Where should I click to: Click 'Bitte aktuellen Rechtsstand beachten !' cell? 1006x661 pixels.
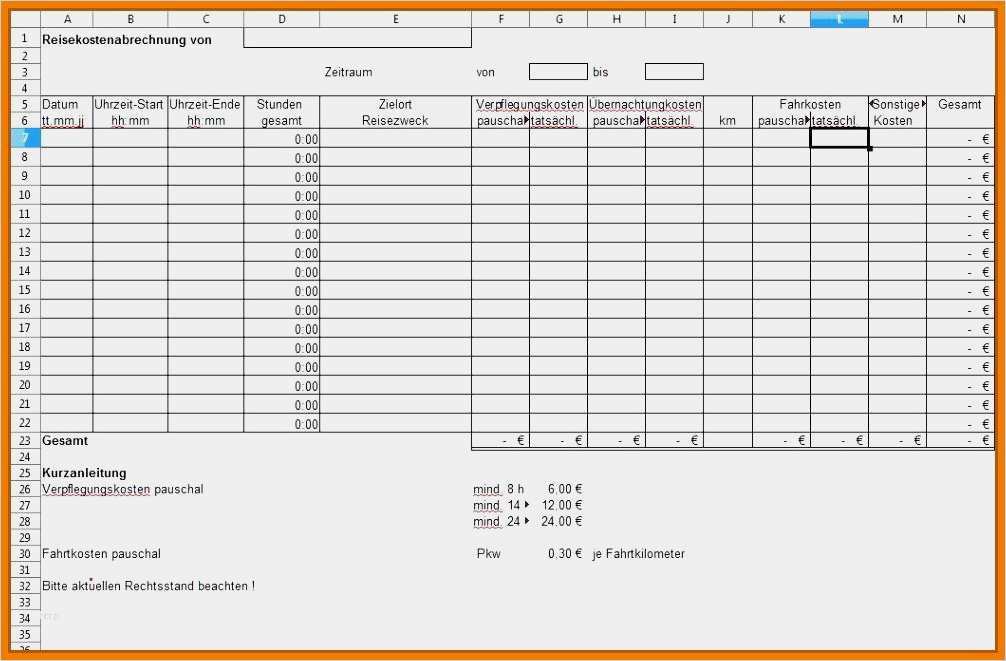[148, 586]
